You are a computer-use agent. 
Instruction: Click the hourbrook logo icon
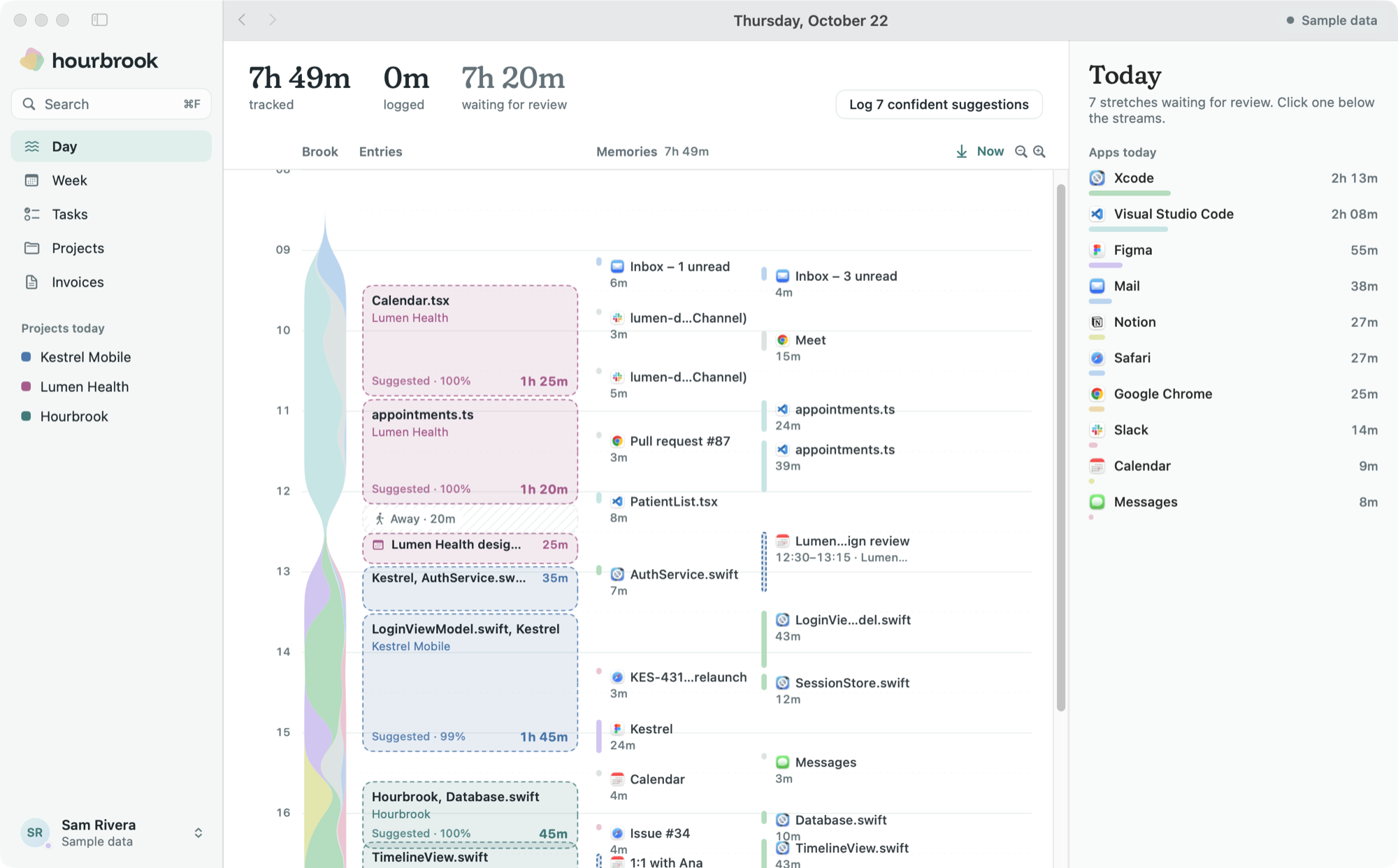[31, 60]
